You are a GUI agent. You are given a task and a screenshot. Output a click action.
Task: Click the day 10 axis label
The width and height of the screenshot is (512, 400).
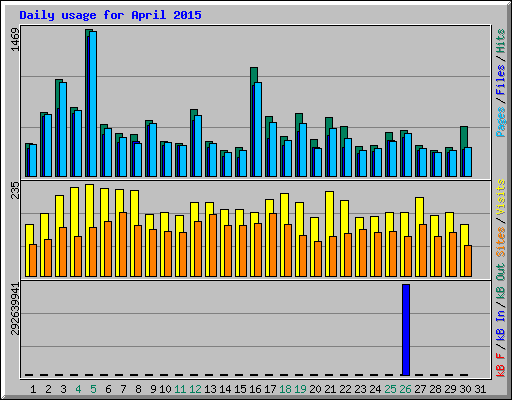click(x=165, y=389)
